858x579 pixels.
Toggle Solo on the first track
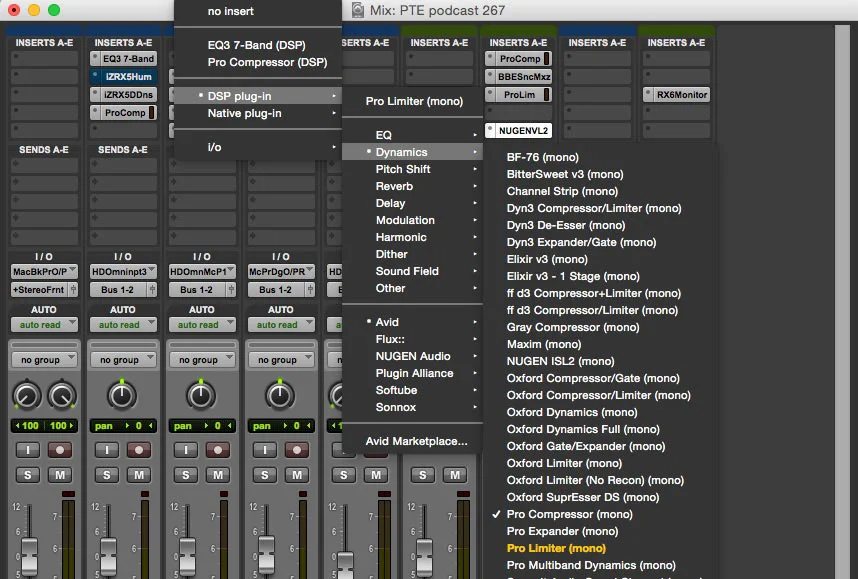pyautogui.click(x=28, y=475)
